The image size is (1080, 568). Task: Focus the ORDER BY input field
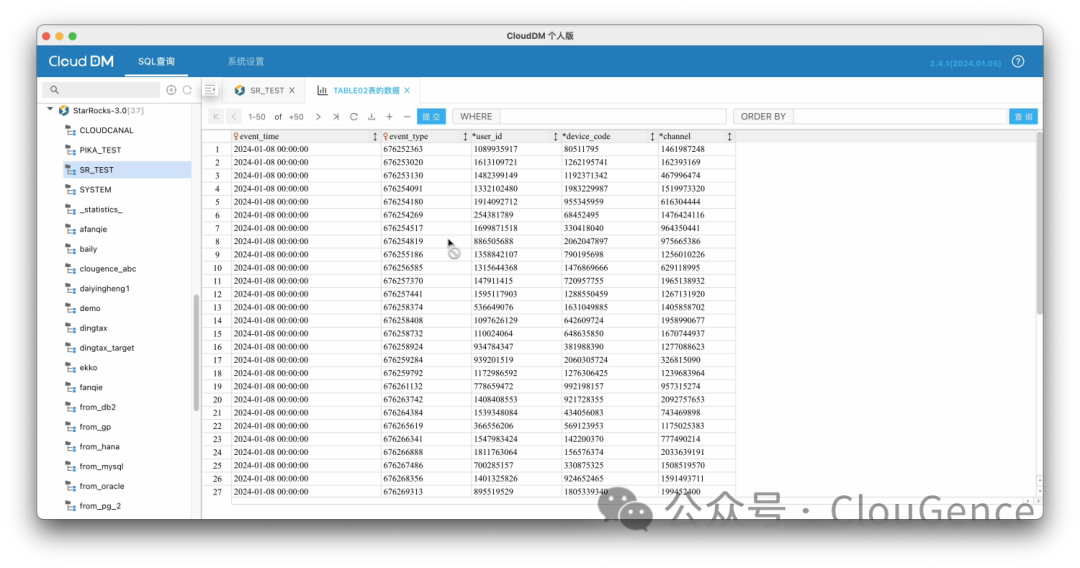[900, 116]
